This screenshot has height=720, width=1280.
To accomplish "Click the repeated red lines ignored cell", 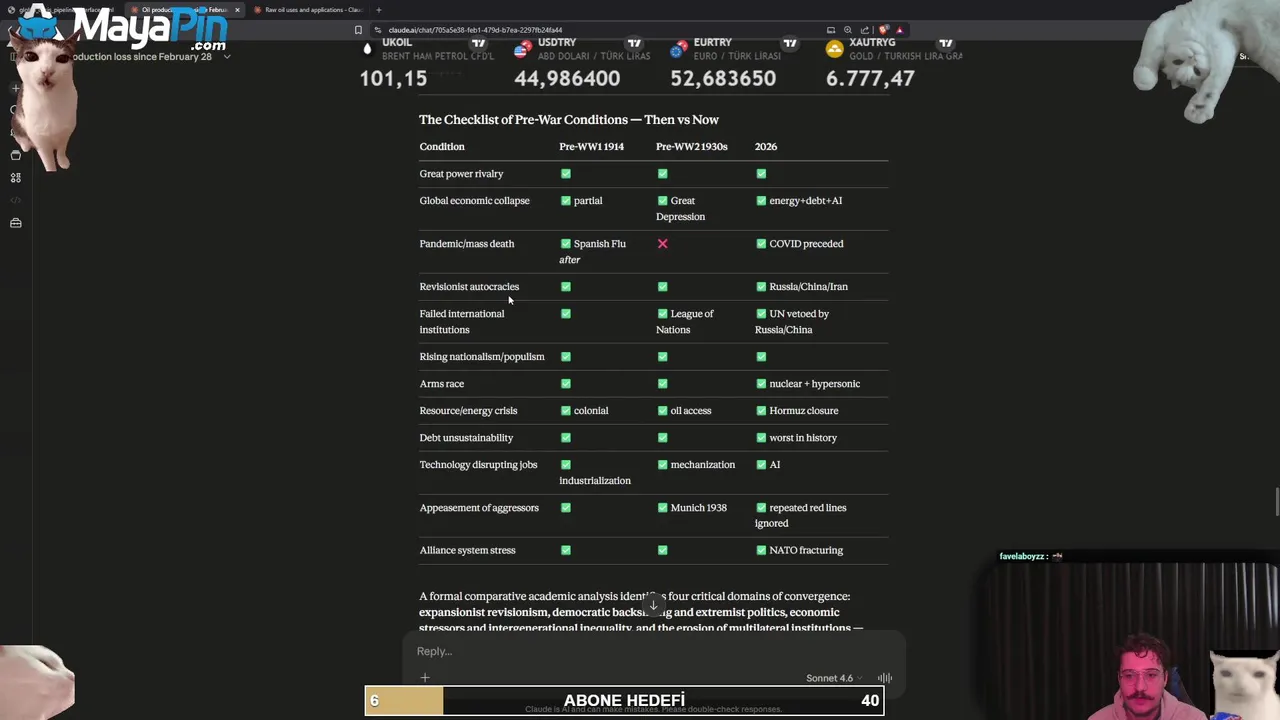I will pos(801,516).
